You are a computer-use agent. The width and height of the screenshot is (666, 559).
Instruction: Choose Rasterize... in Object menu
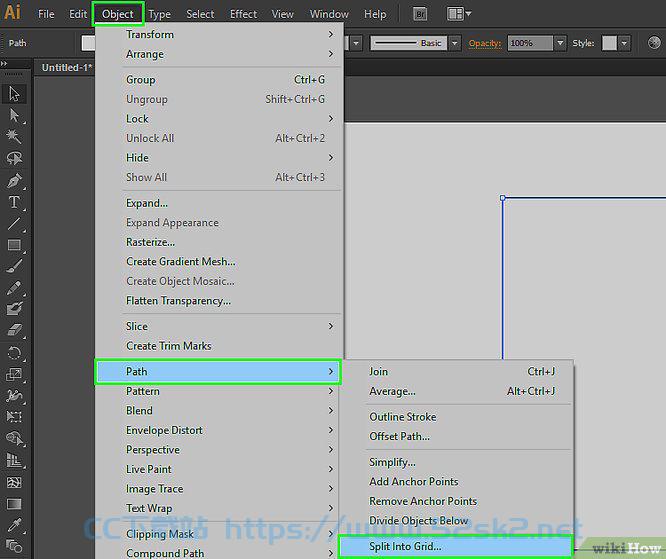coord(219,242)
